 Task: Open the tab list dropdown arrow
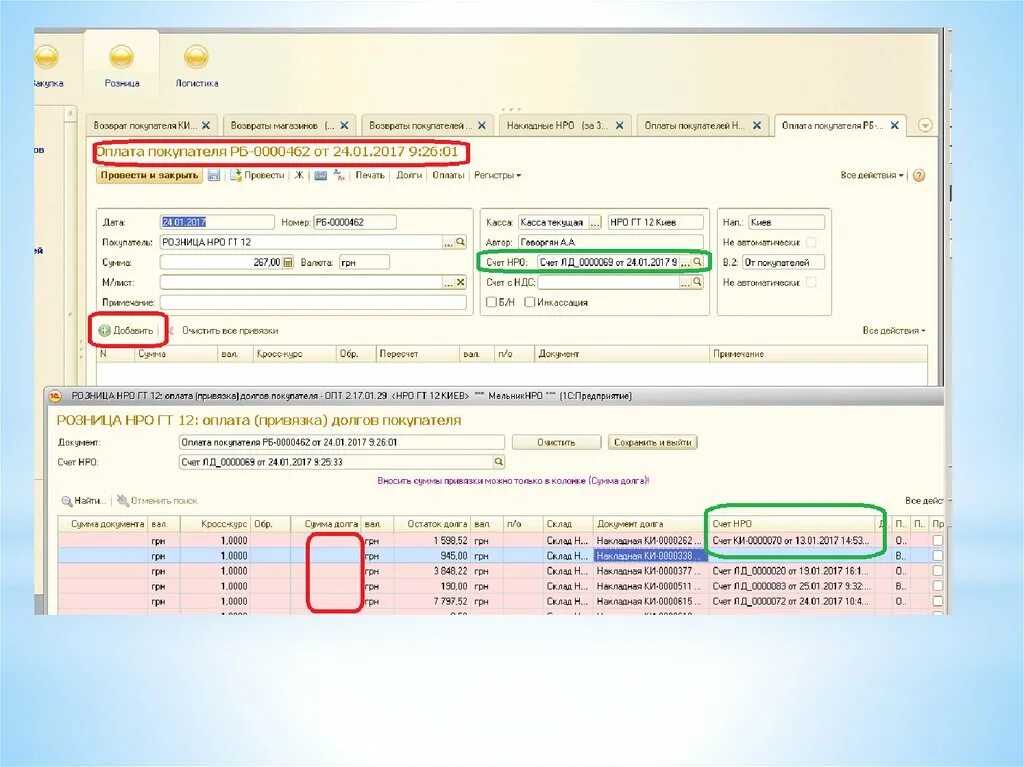pos(925,125)
